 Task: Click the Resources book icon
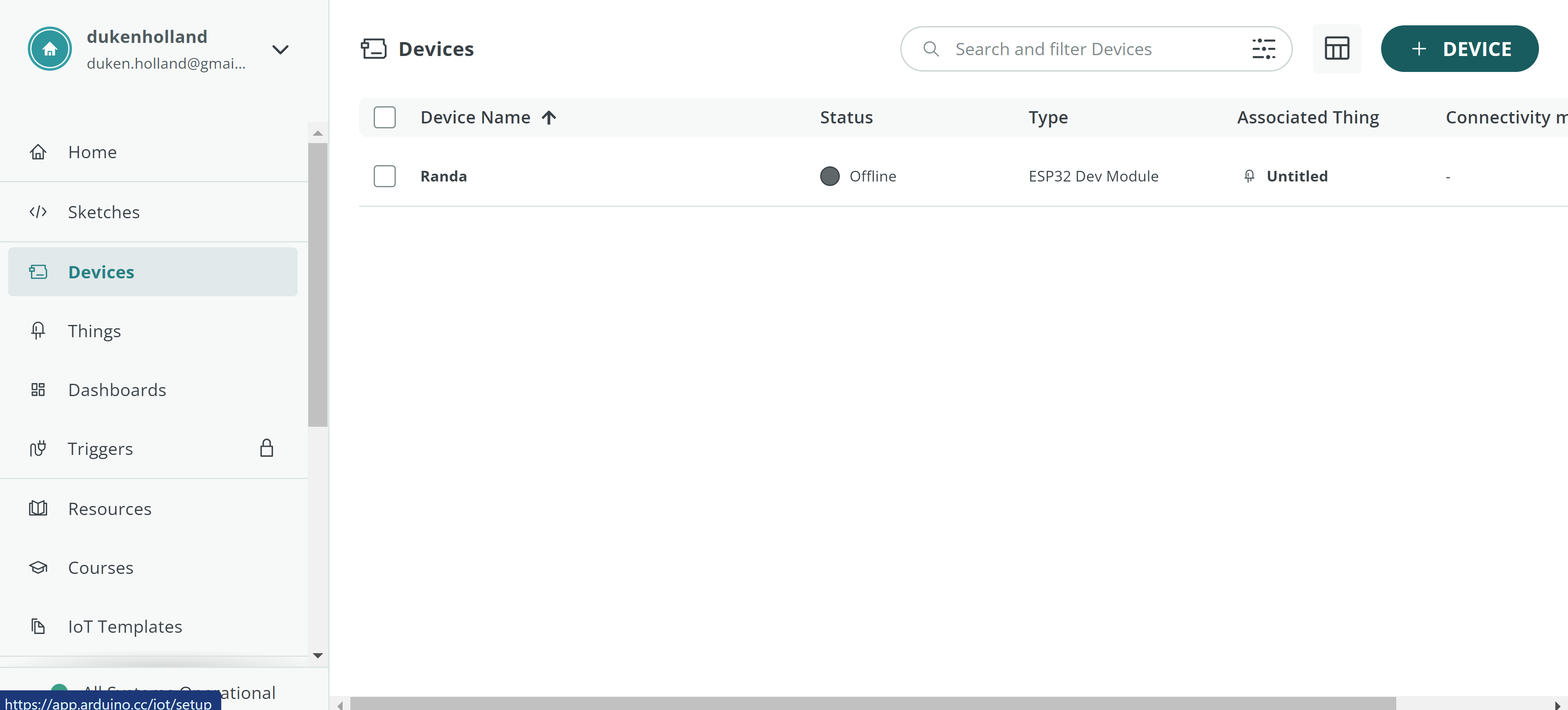click(38, 508)
